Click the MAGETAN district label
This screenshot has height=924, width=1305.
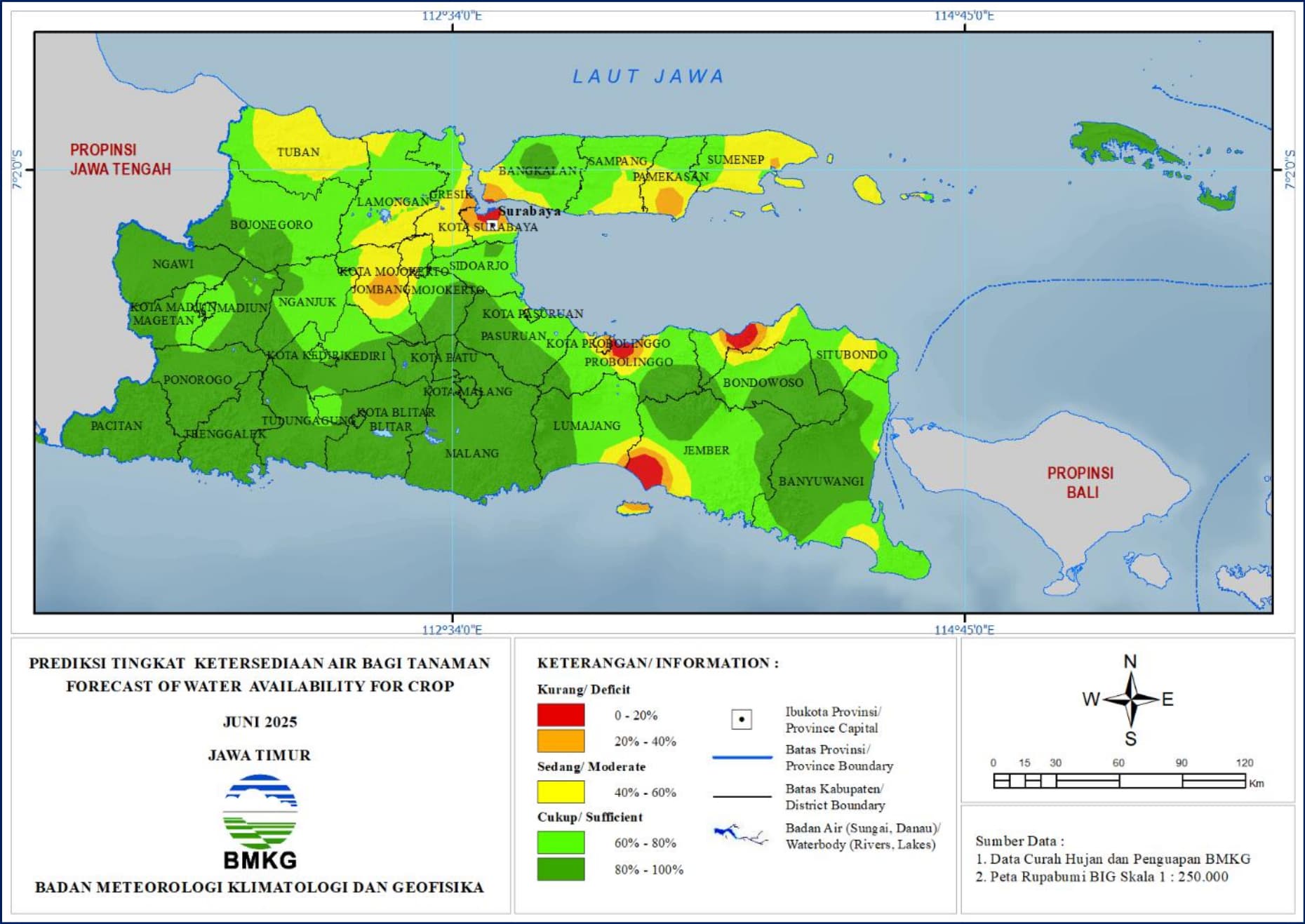click(x=163, y=320)
